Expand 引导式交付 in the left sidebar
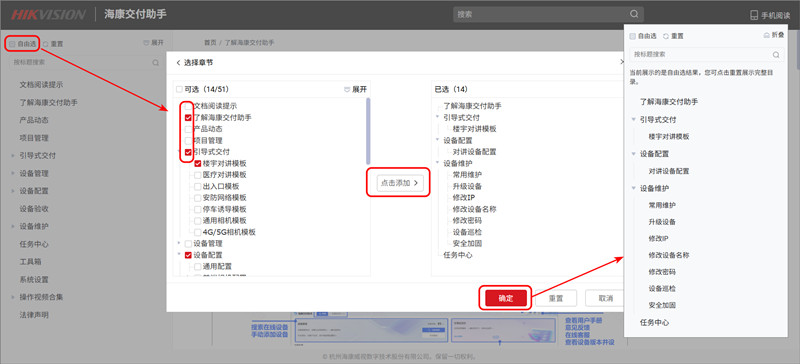The width and height of the screenshot is (800, 364). (x=13, y=156)
